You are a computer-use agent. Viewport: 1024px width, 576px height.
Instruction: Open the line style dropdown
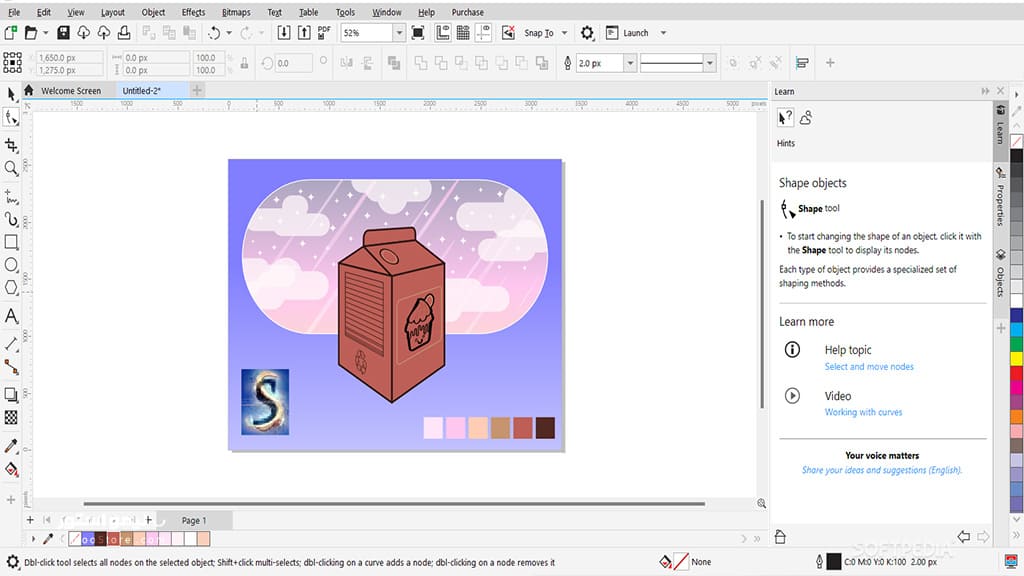710,63
